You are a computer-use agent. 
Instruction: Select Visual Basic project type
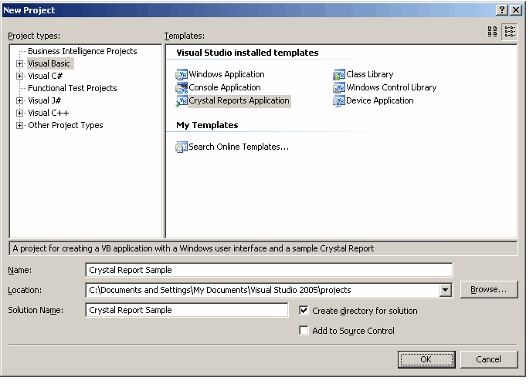(x=49, y=63)
